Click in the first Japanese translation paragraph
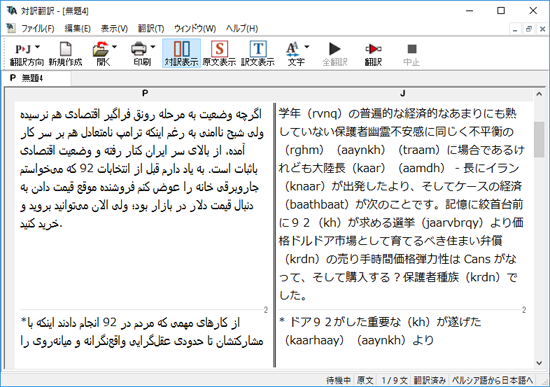 tap(402, 204)
